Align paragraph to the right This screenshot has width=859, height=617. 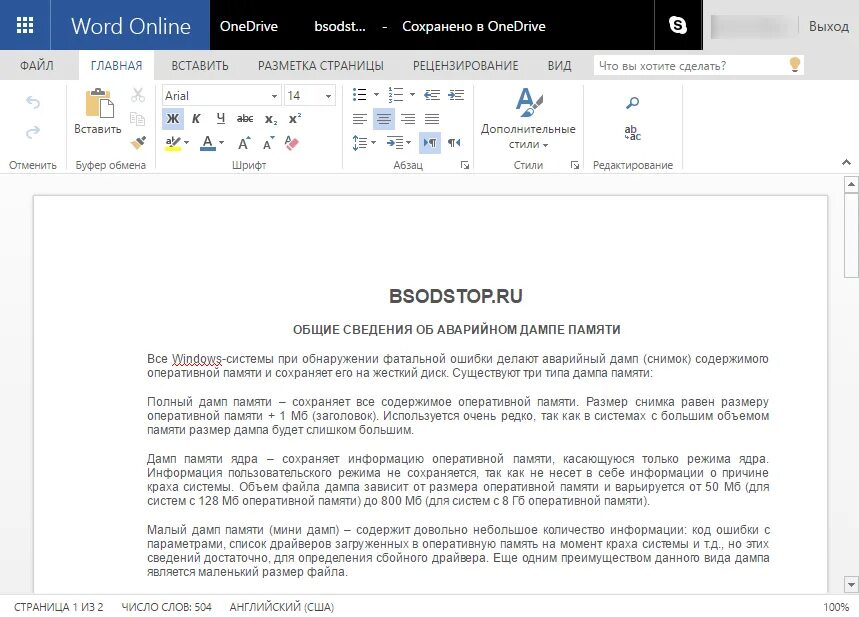408,119
